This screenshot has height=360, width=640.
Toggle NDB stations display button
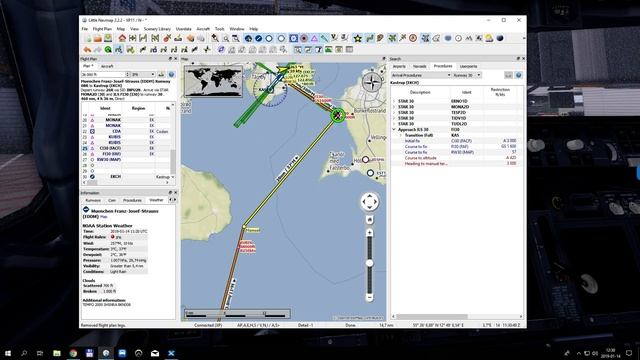[x=304, y=38]
